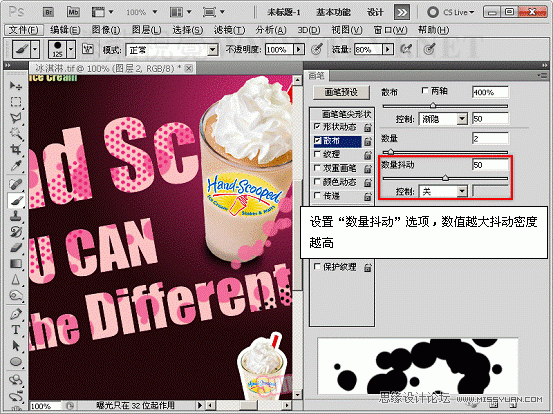Screen dimensions: 553x414
Task: Open the 滤镜(T) menu
Action: 229,30
